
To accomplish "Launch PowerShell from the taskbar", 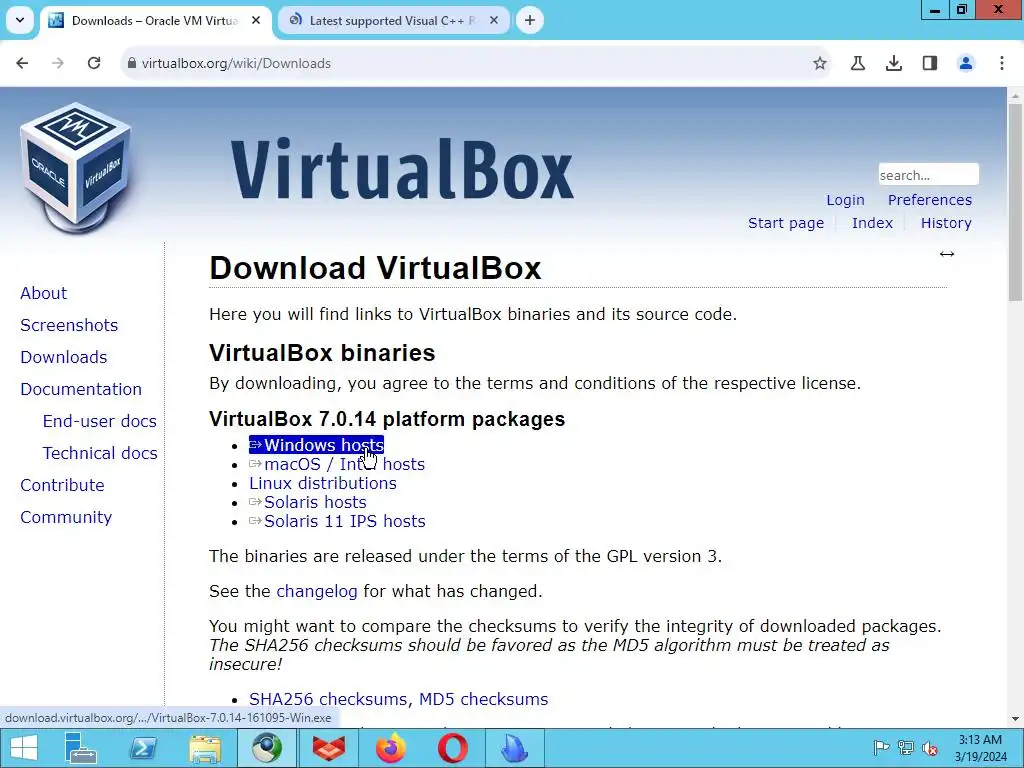I will 143,748.
